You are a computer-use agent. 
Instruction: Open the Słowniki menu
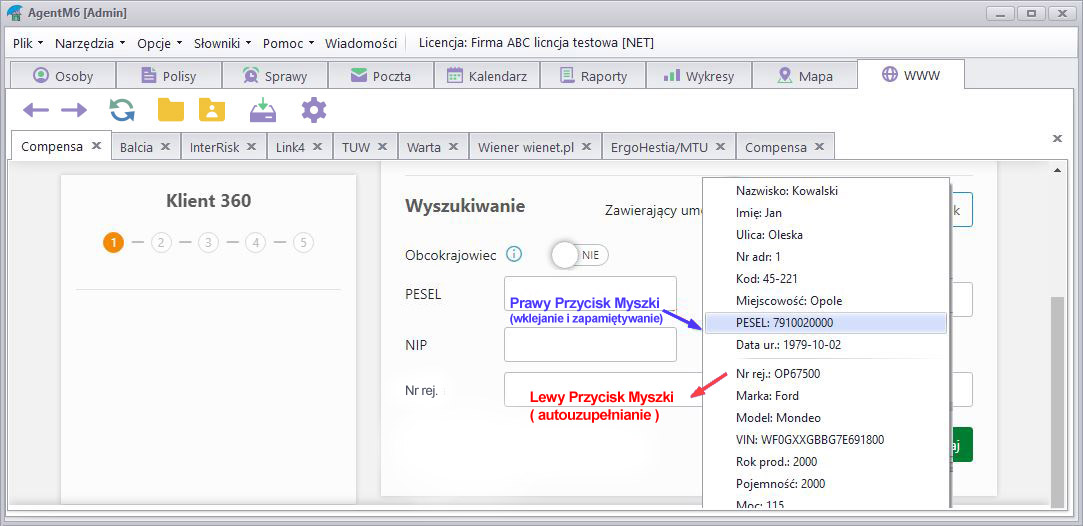pyautogui.click(x=223, y=43)
